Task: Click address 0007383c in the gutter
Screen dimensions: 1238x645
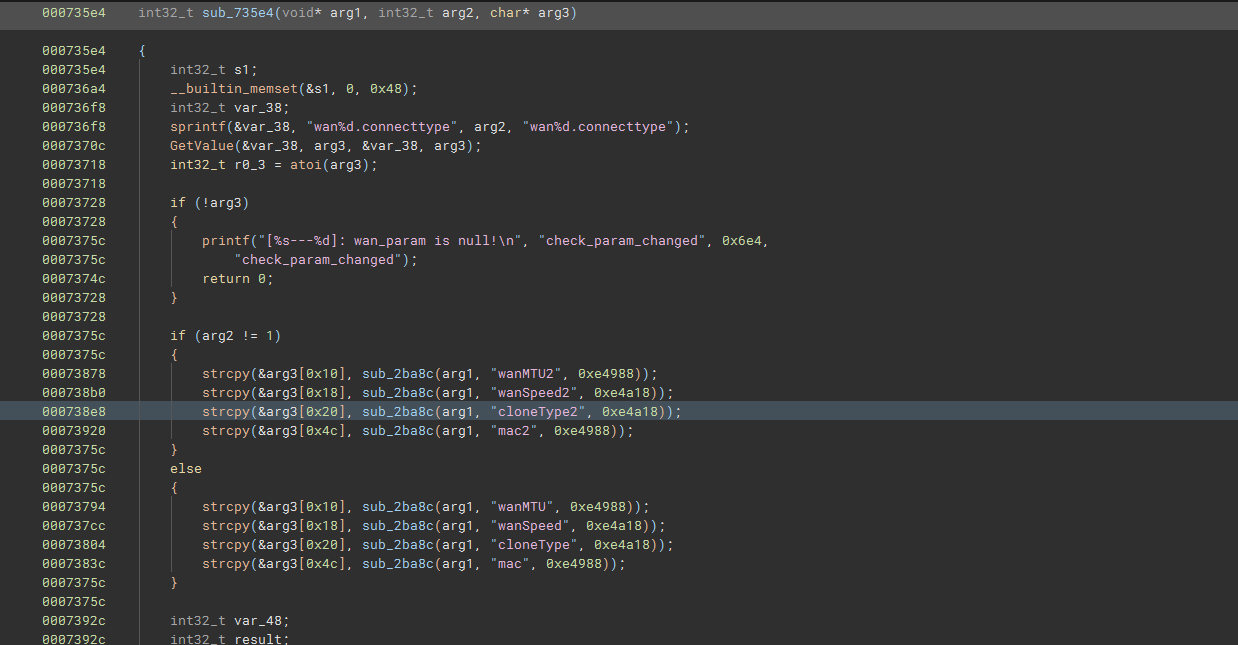Action: point(74,563)
